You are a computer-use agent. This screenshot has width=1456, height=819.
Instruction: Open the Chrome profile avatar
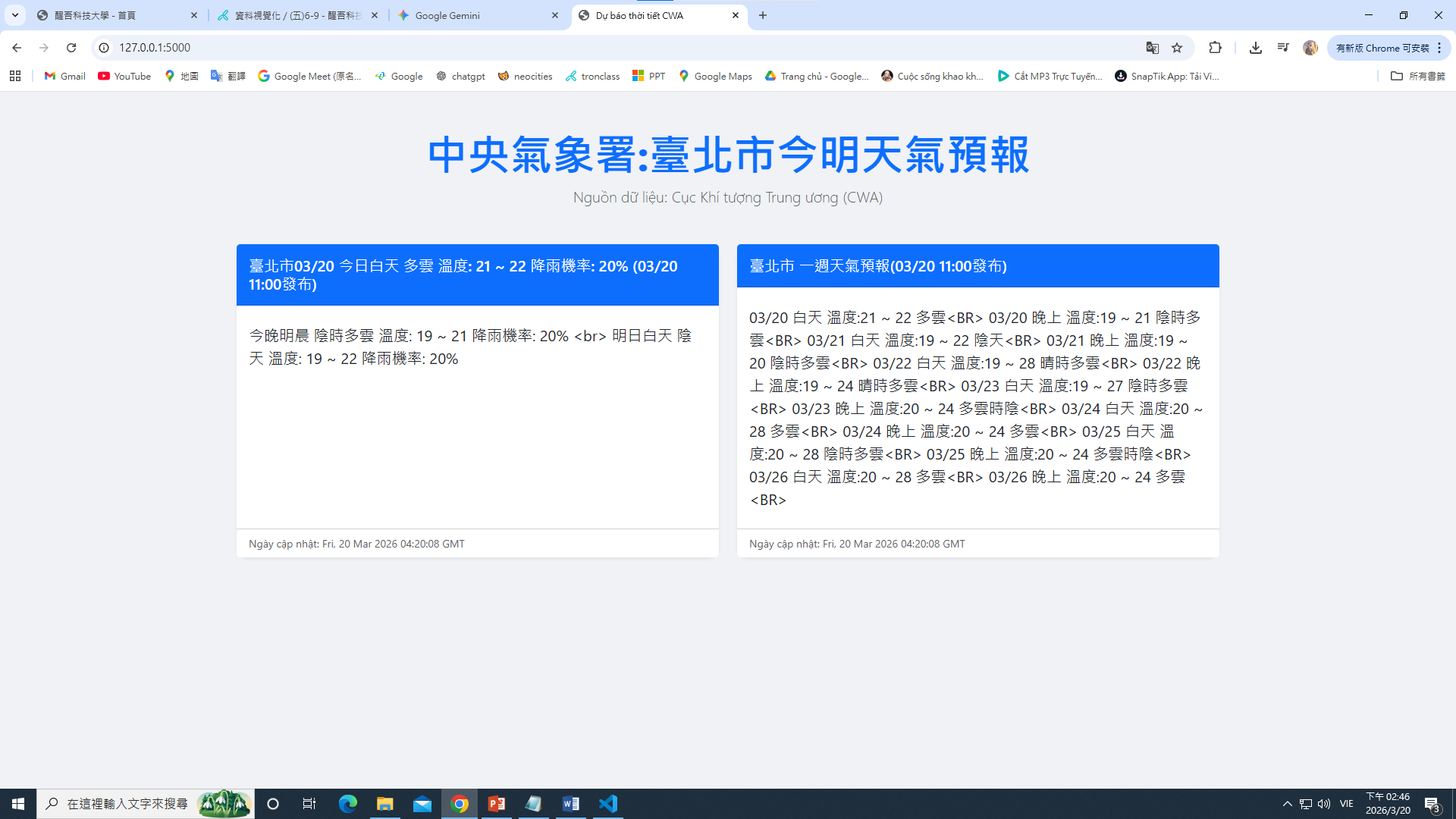[x=1310, y=48]
